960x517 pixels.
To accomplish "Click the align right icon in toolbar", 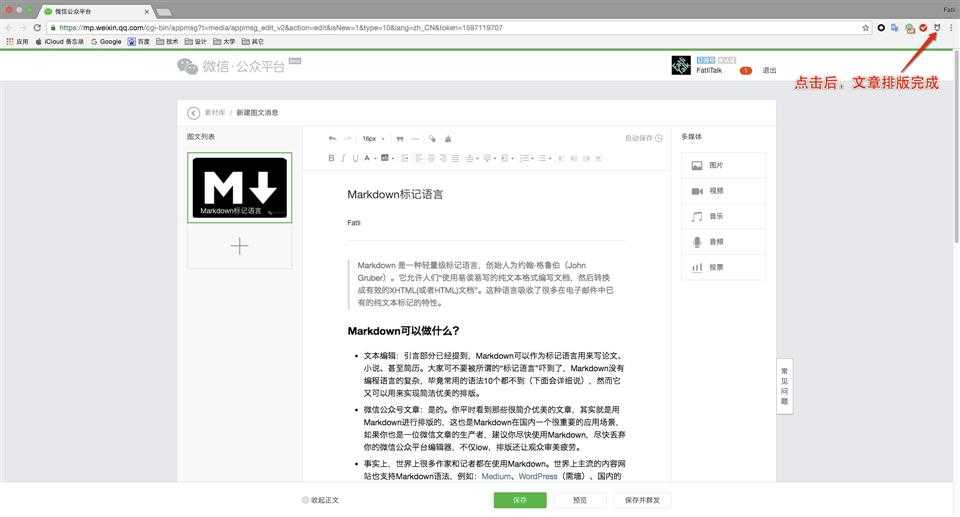I will point(443,158).
